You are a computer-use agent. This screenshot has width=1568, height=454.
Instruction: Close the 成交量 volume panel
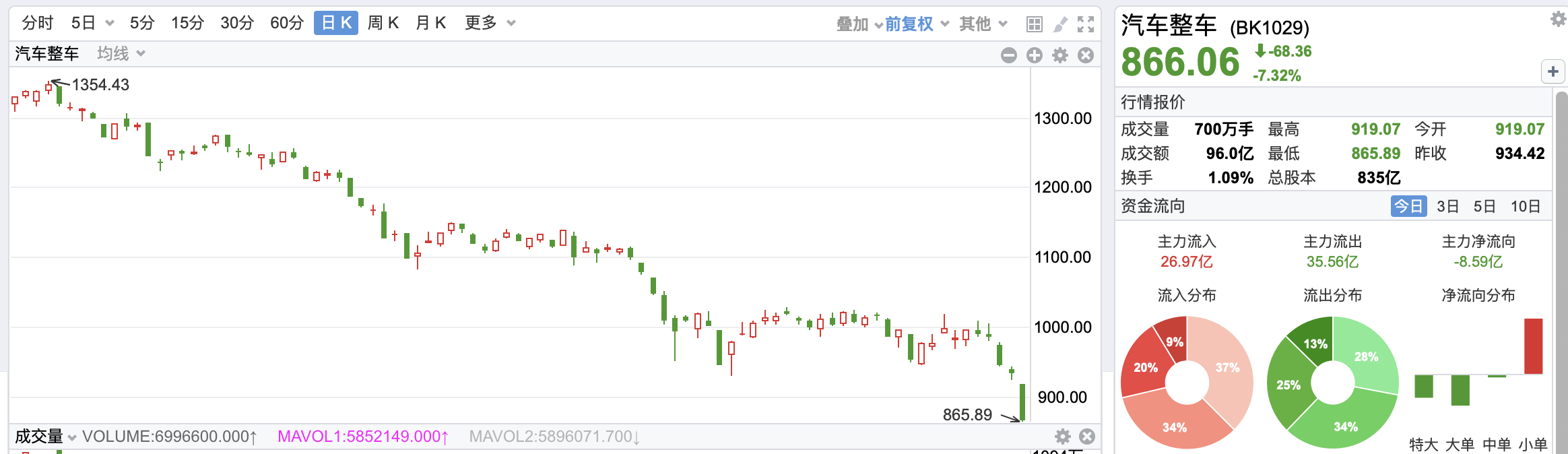[x=1087, y=436]
